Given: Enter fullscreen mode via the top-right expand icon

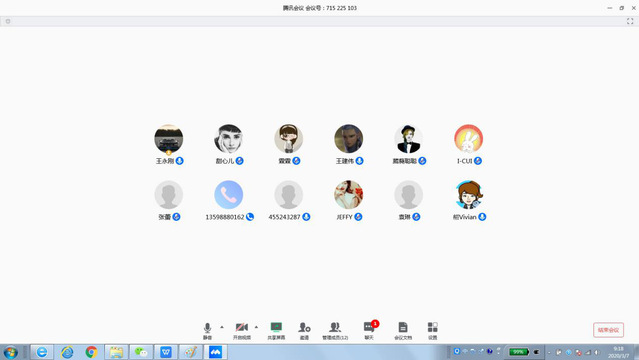Looking at the screenshot, I should tap(630, 21).
